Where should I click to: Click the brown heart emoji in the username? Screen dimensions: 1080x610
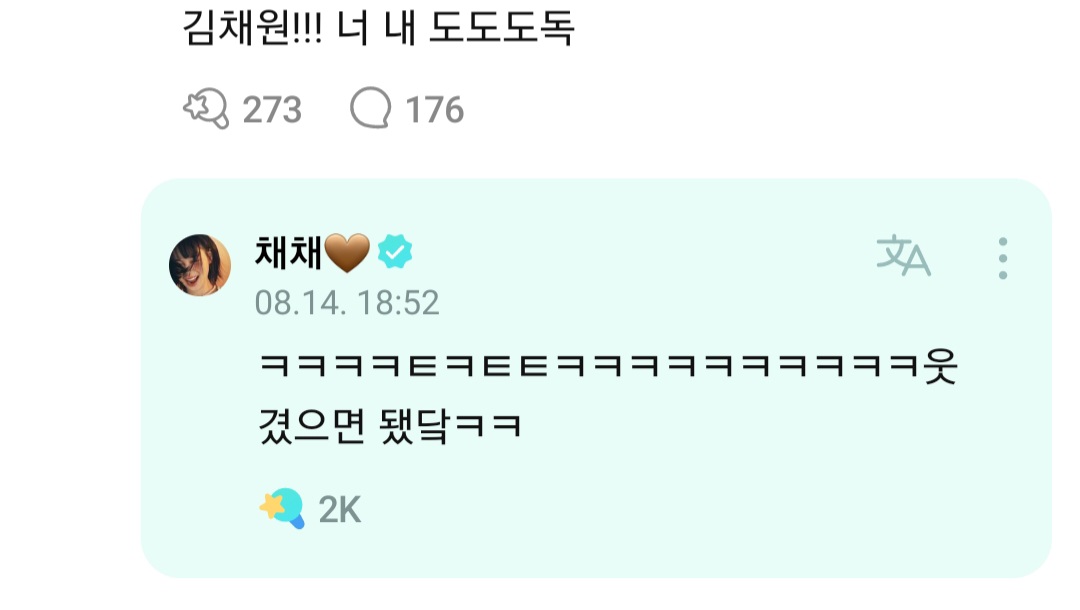click(347, 252)
